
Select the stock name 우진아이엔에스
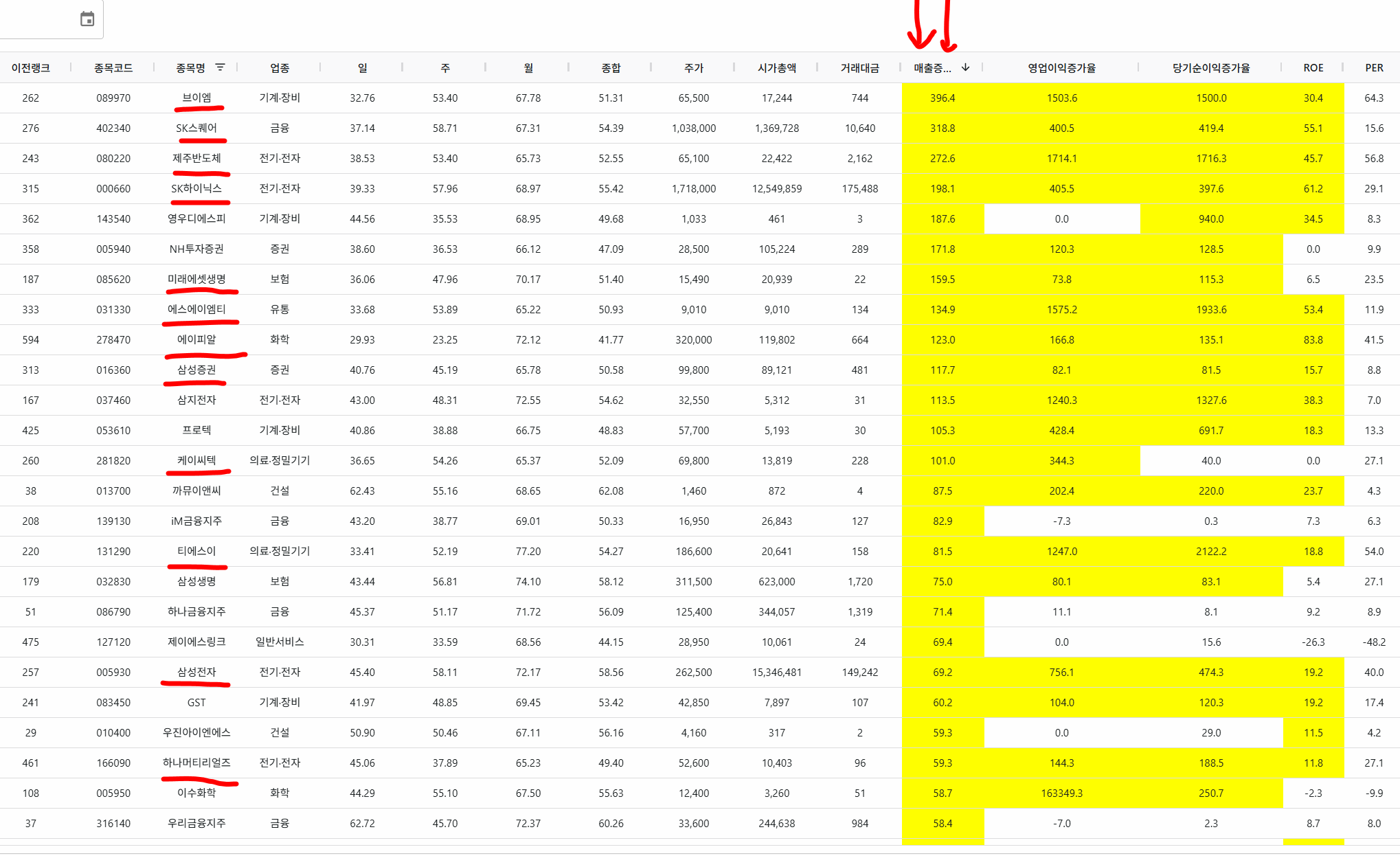click(196, 733)
